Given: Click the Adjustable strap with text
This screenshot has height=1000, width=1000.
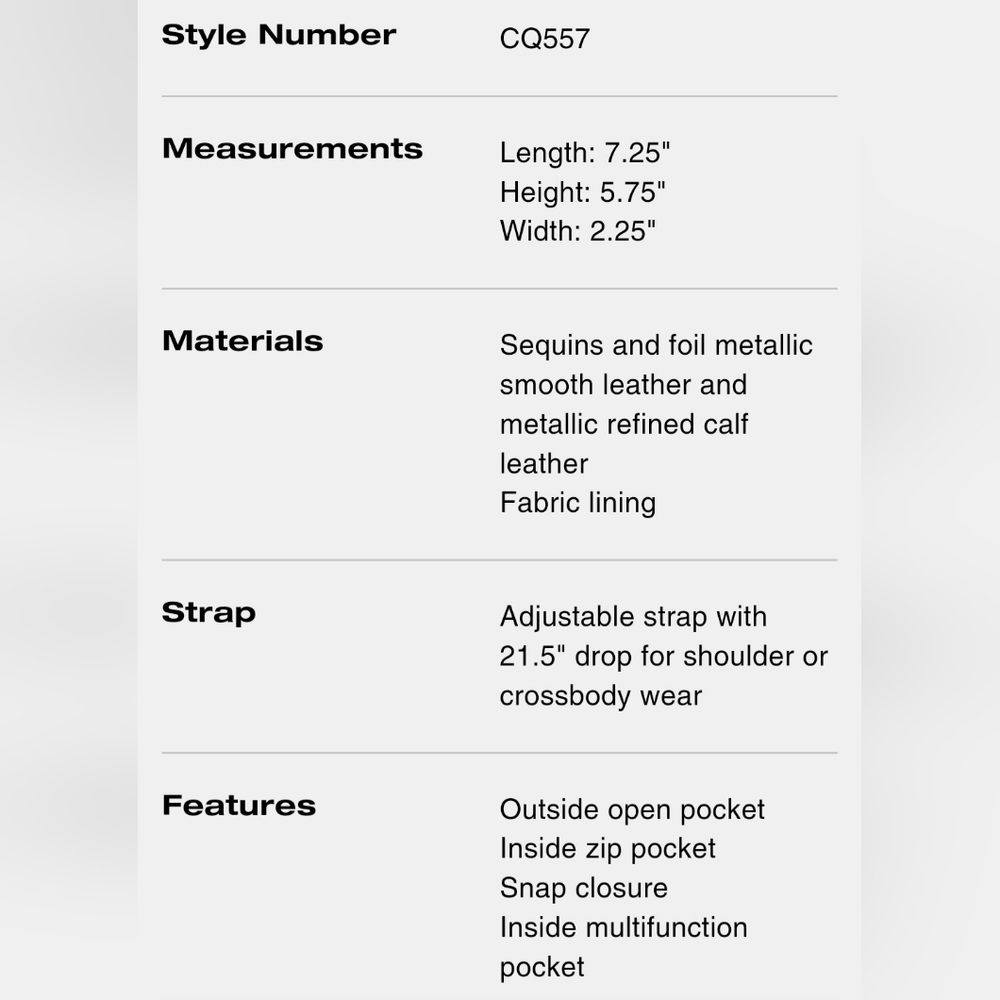Looking at the screenshot, I should [x=633, y=617].
